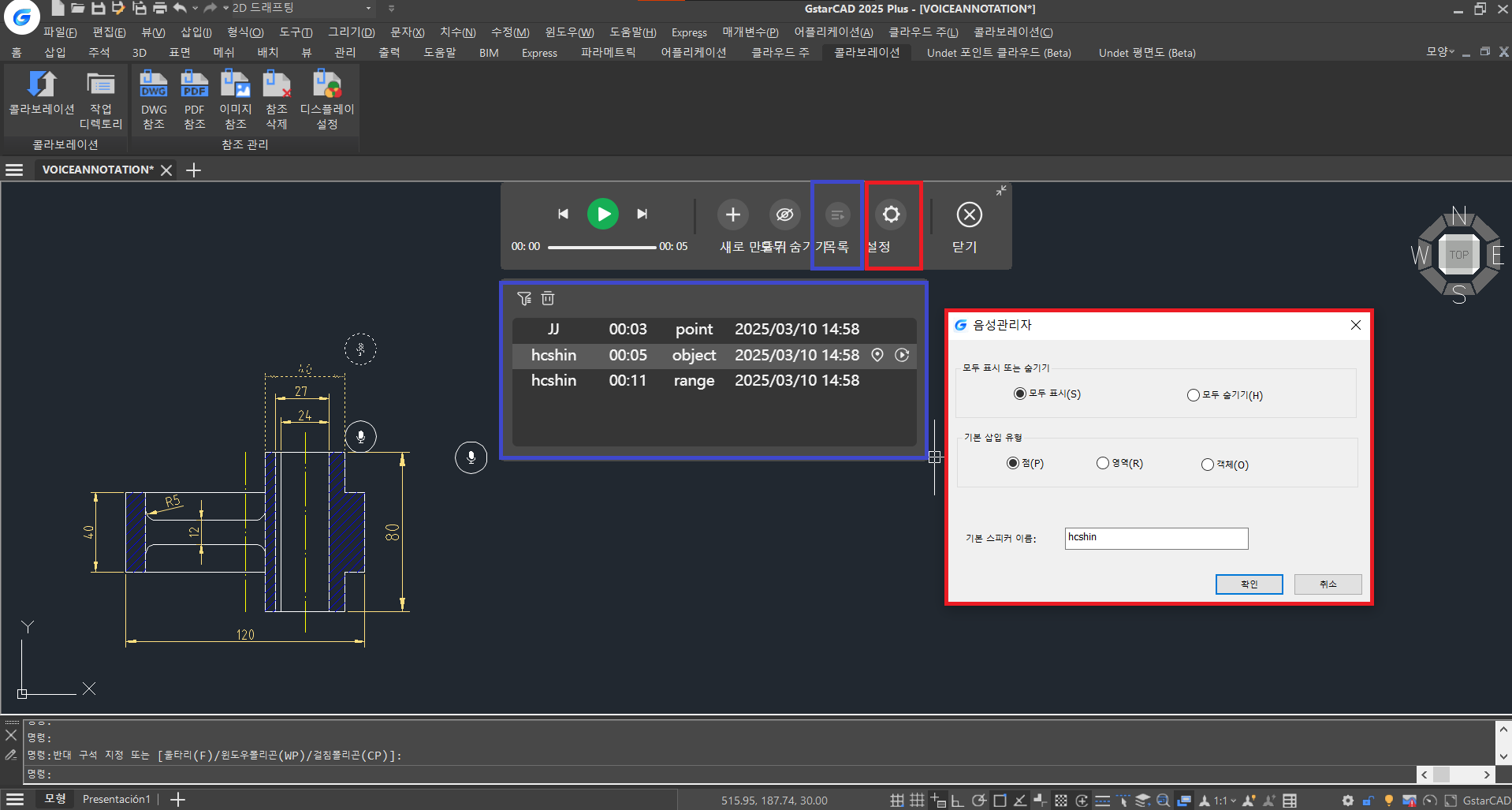Expand the redo history dropdown arrow

225,9
